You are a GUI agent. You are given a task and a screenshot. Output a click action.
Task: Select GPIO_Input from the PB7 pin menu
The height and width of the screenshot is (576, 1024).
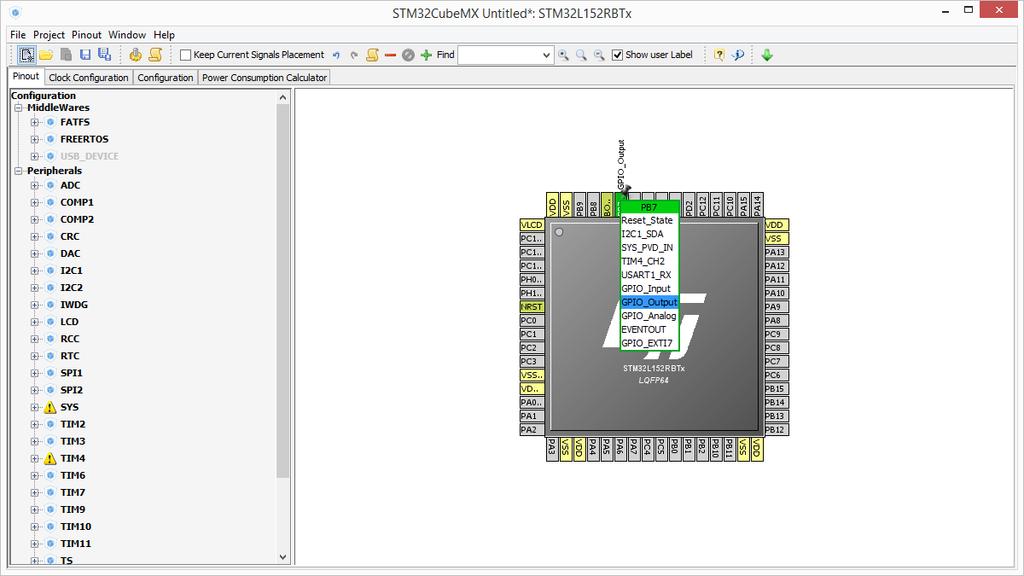pyautogui.click(x=649, y=289)
